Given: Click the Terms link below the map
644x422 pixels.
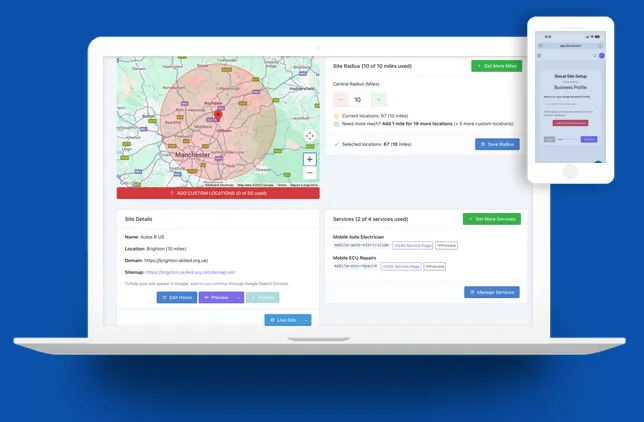Looking at the screenshot, I should [282, 185].
